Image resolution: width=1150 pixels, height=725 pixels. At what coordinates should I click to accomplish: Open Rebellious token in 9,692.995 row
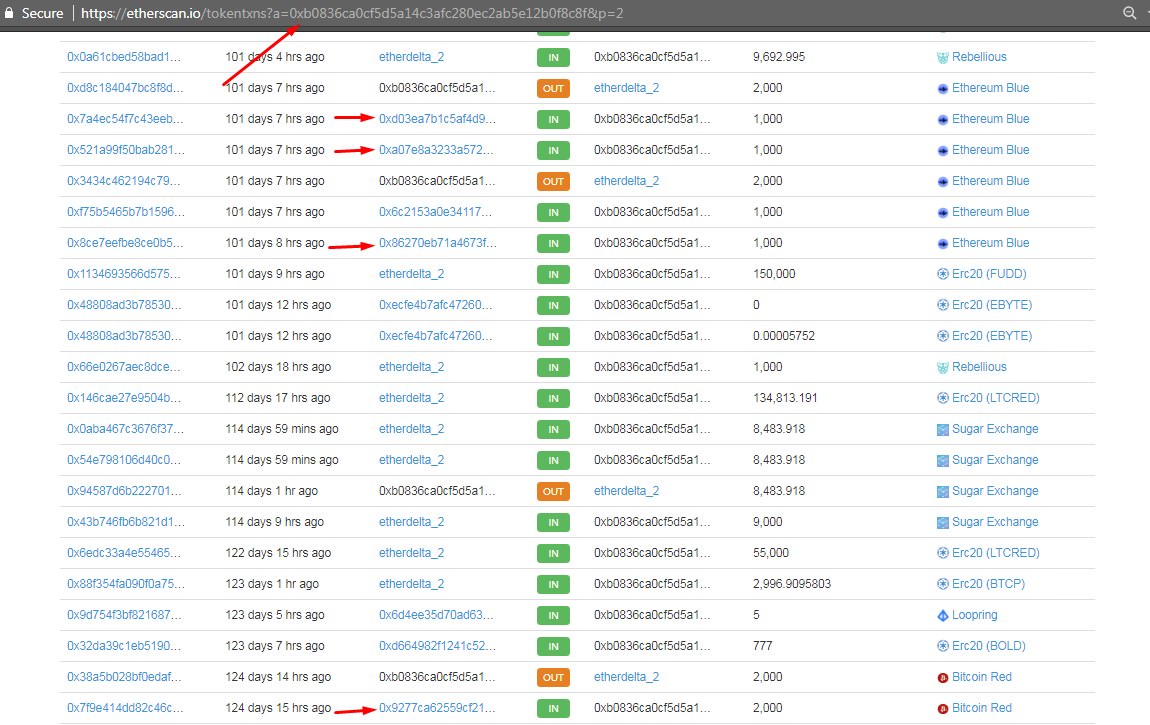(x=979, y=56)
